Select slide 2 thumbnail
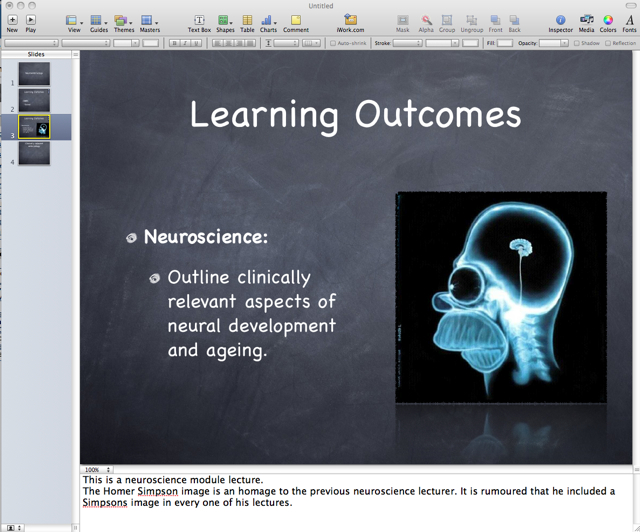 click(34, 100)
